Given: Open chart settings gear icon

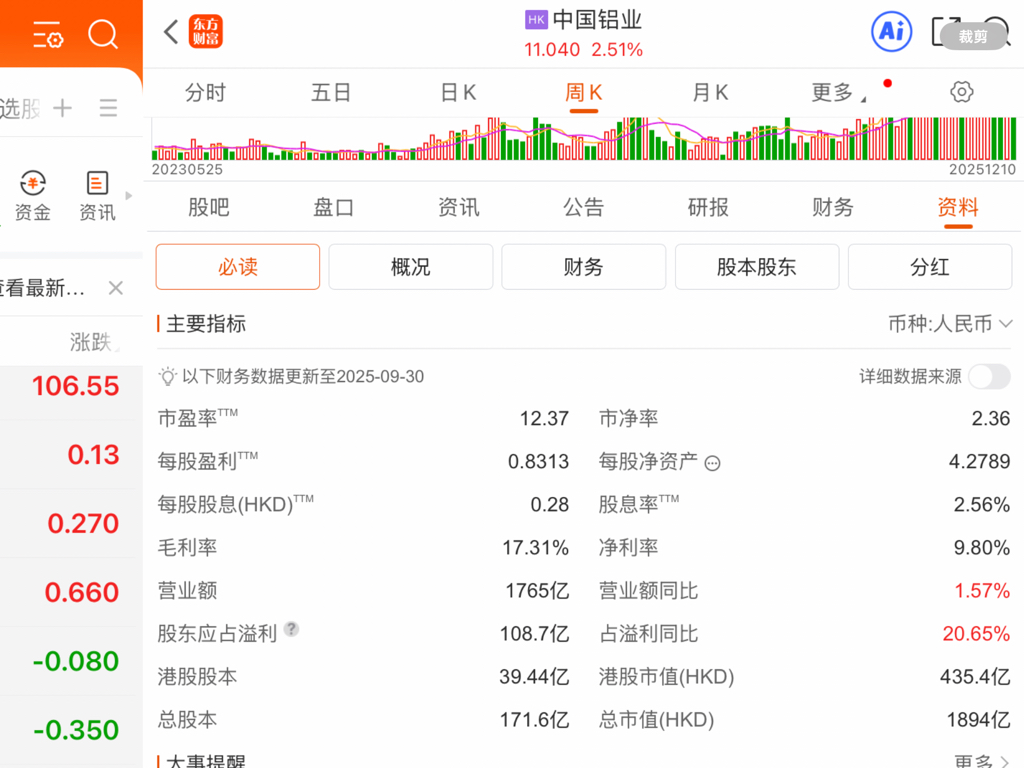Looking at the screenshot, I should 961,92.
